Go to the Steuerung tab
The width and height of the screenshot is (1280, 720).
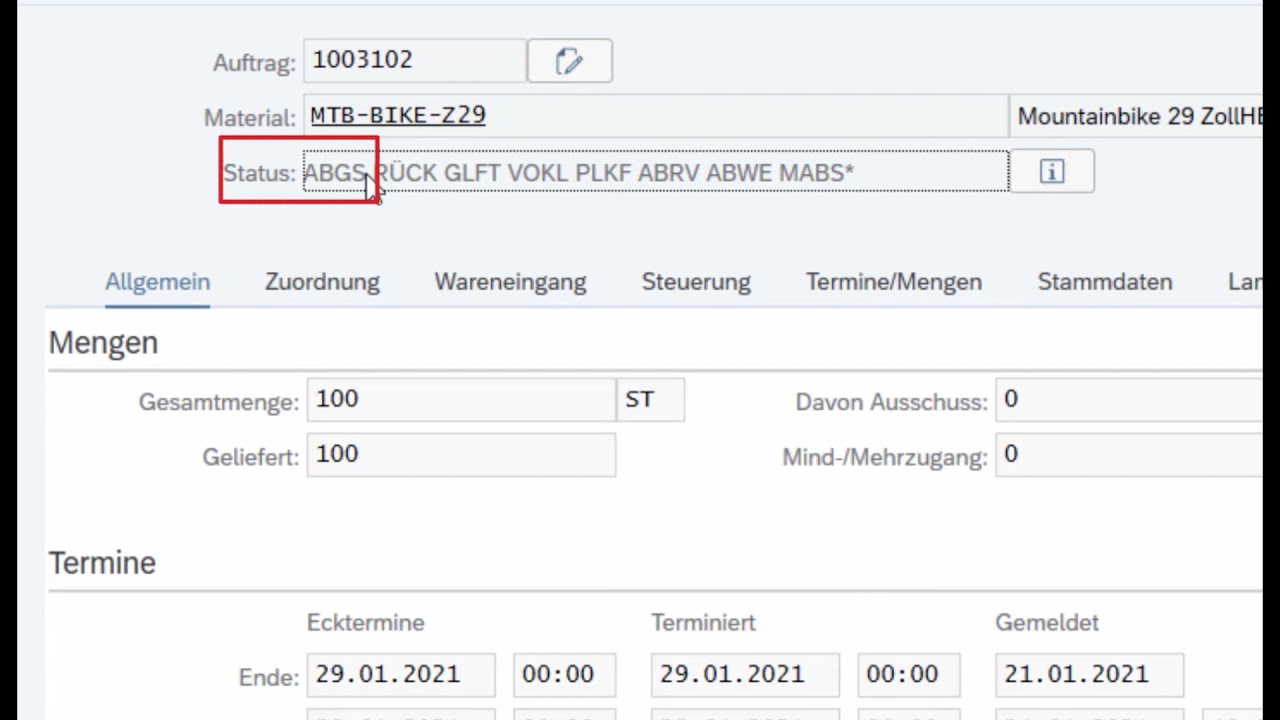click(696, 282)
